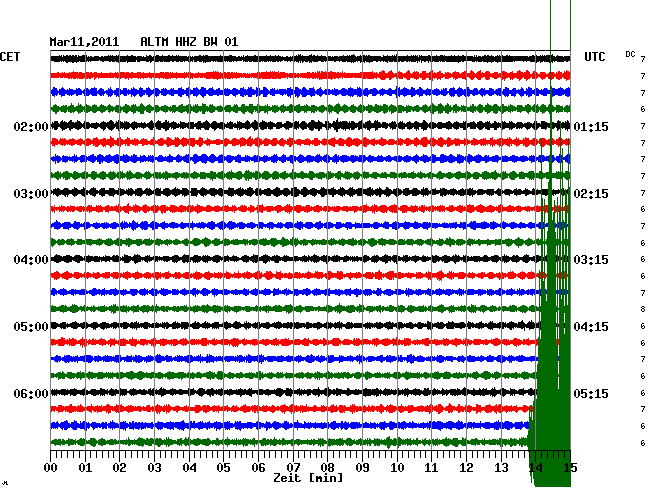Click minute tick label 03
The image size is (650, 494).
pyautogui.click(x=154, y=468)
